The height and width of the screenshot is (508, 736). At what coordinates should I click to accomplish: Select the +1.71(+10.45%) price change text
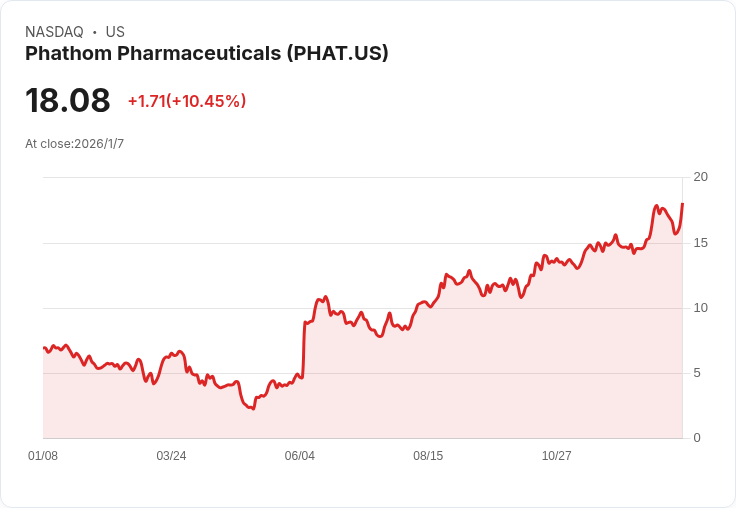click(186, 101)
